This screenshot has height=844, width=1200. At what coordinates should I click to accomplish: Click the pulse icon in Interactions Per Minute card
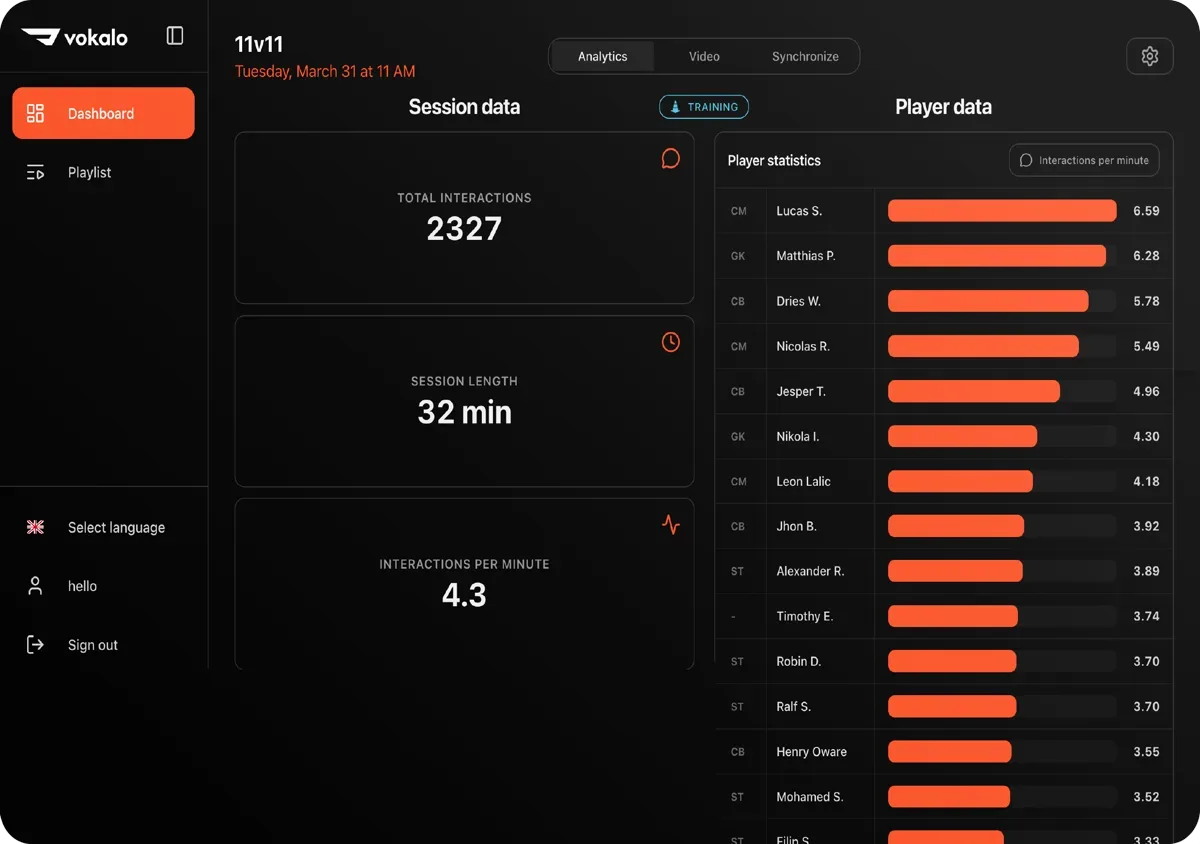point(671,525)
